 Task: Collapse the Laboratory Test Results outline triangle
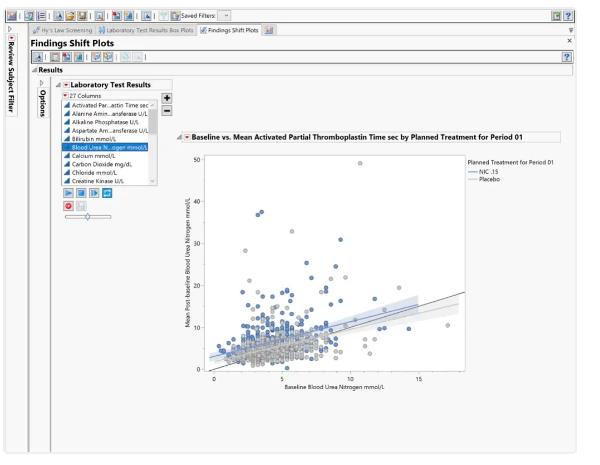click(58, 85)
